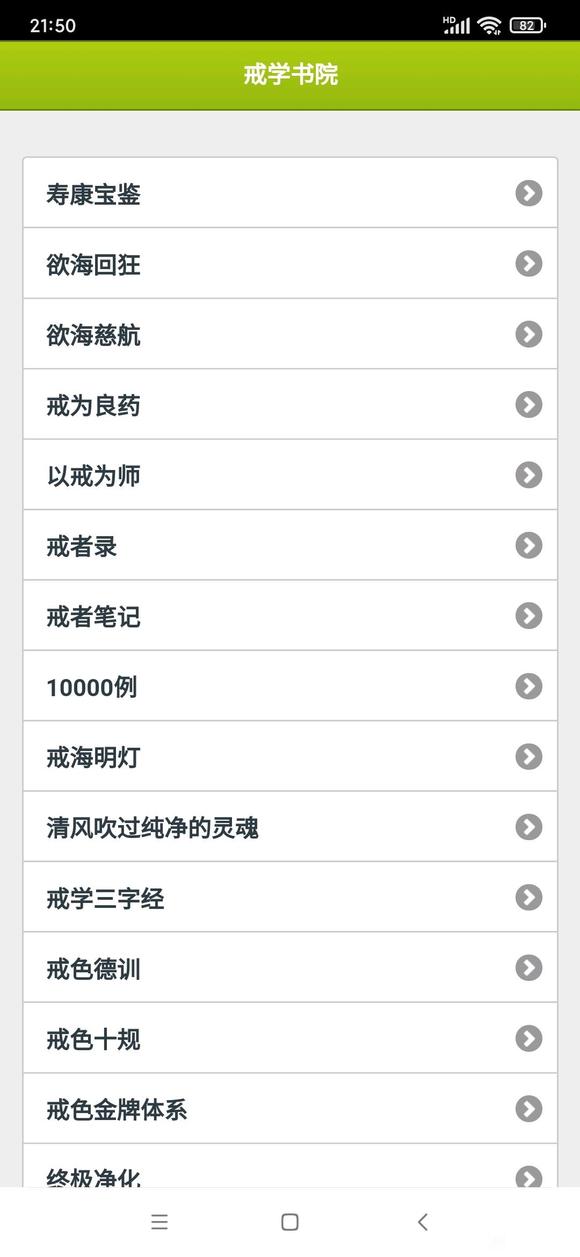This screenshot has height=1257, width=580.
Task: Open recent apps with the menu button
Action: [x=159, y=1222]
